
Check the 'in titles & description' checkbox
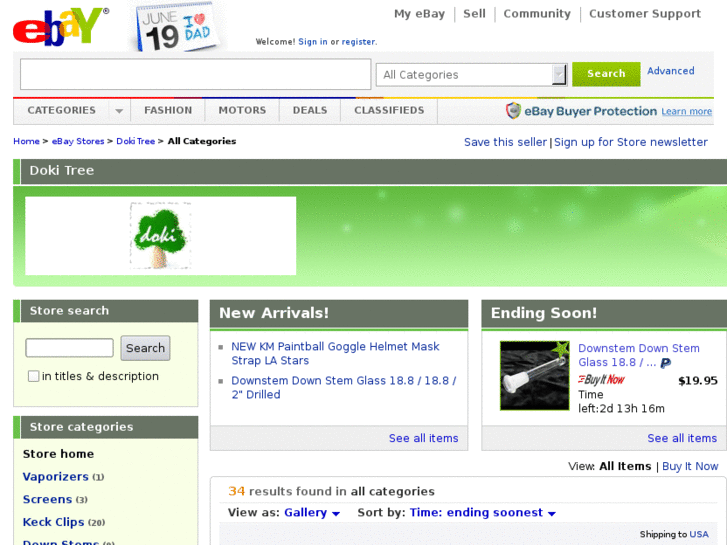click(33, 376)
